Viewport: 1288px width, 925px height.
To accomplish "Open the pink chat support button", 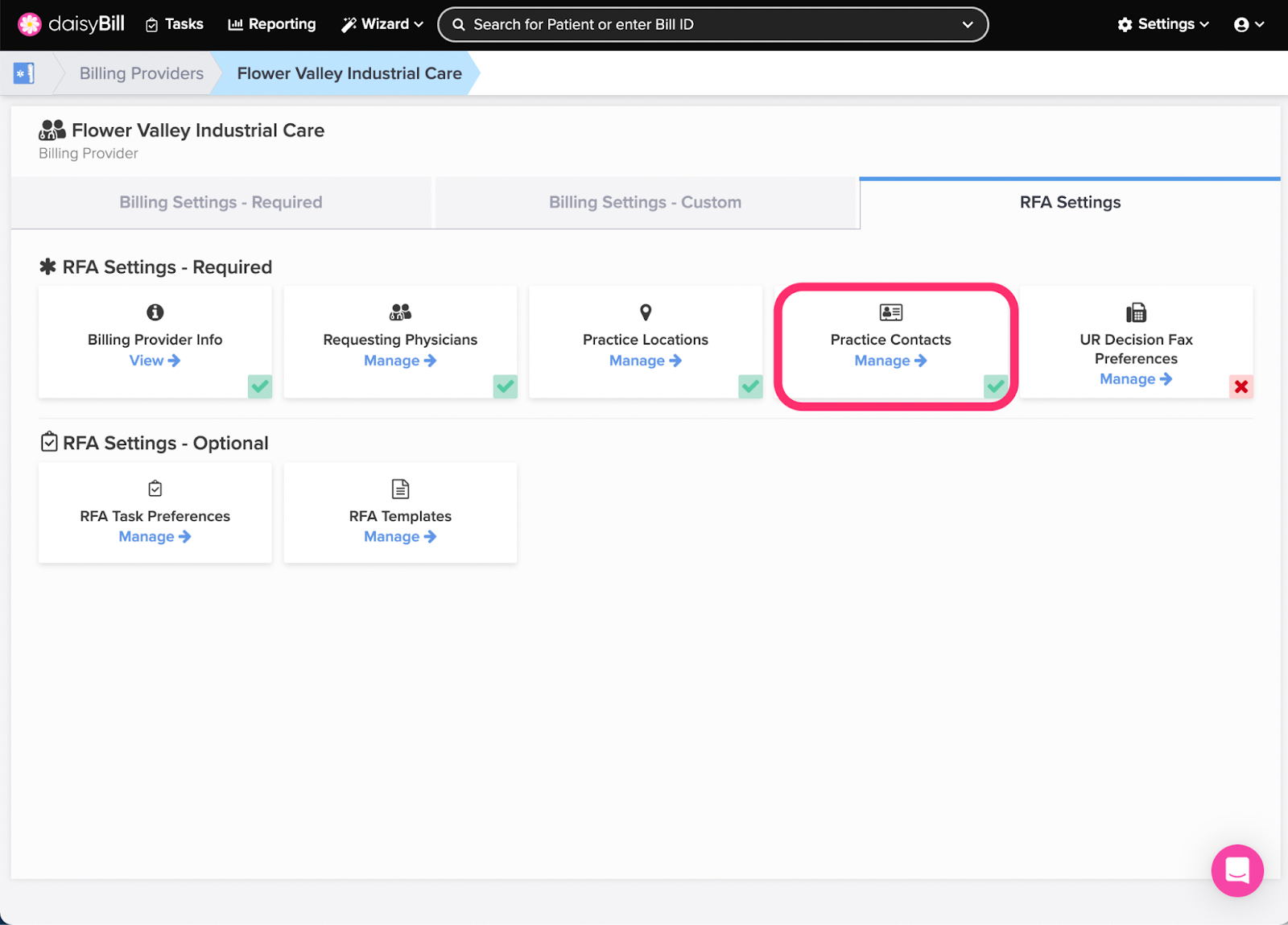I will pyautogui.click(x=1237, y=870).
